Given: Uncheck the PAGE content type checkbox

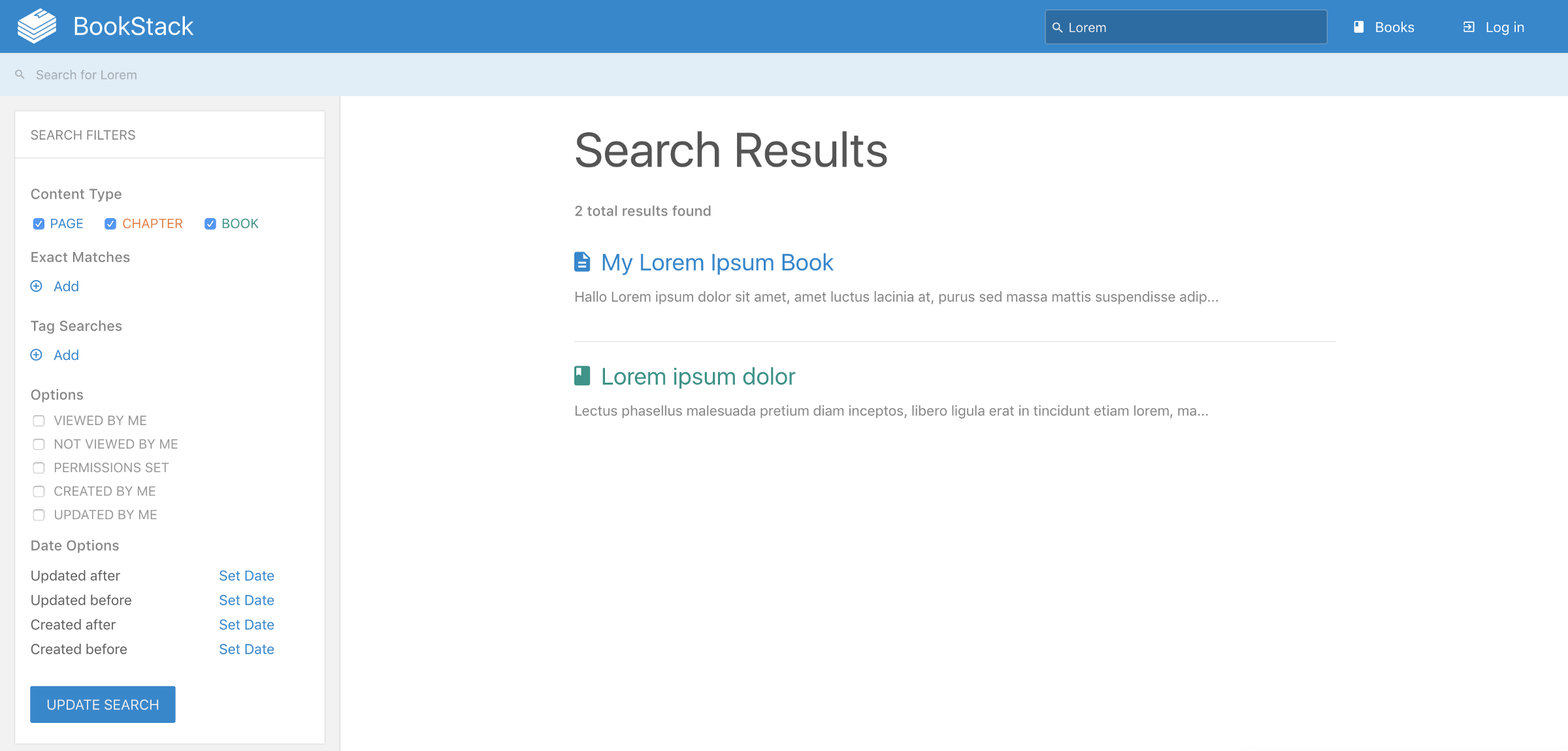Looking at the screenshot, I should pos(39,224).
